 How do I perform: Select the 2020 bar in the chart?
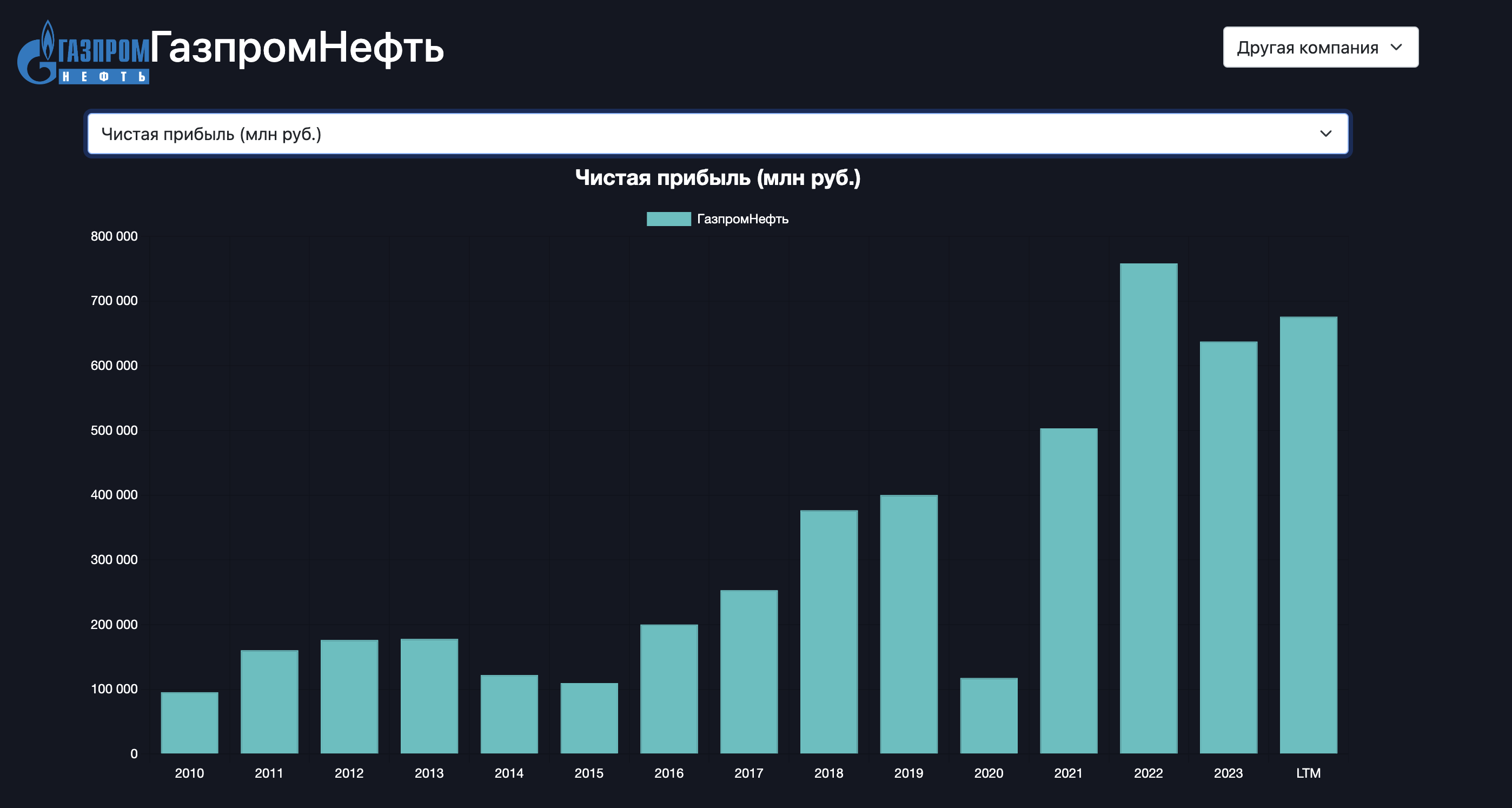(989, 716)
